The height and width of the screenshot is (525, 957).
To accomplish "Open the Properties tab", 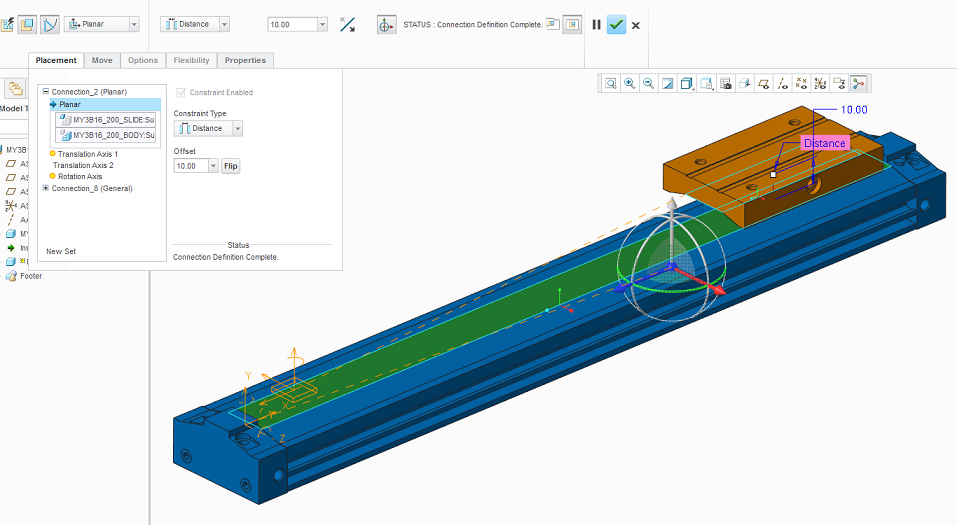I will [x=245, y=60].
